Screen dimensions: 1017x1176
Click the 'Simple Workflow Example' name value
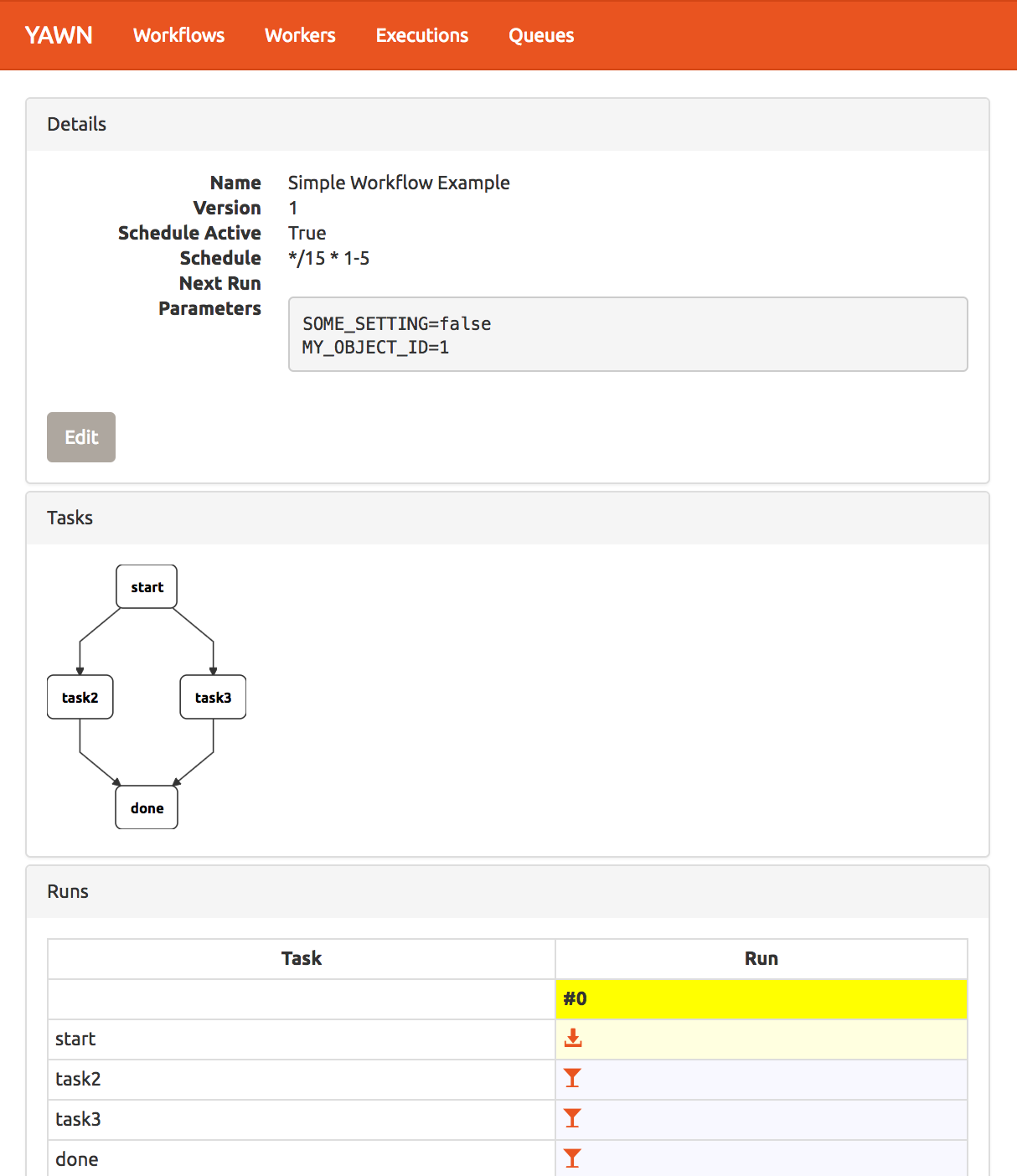399,183
